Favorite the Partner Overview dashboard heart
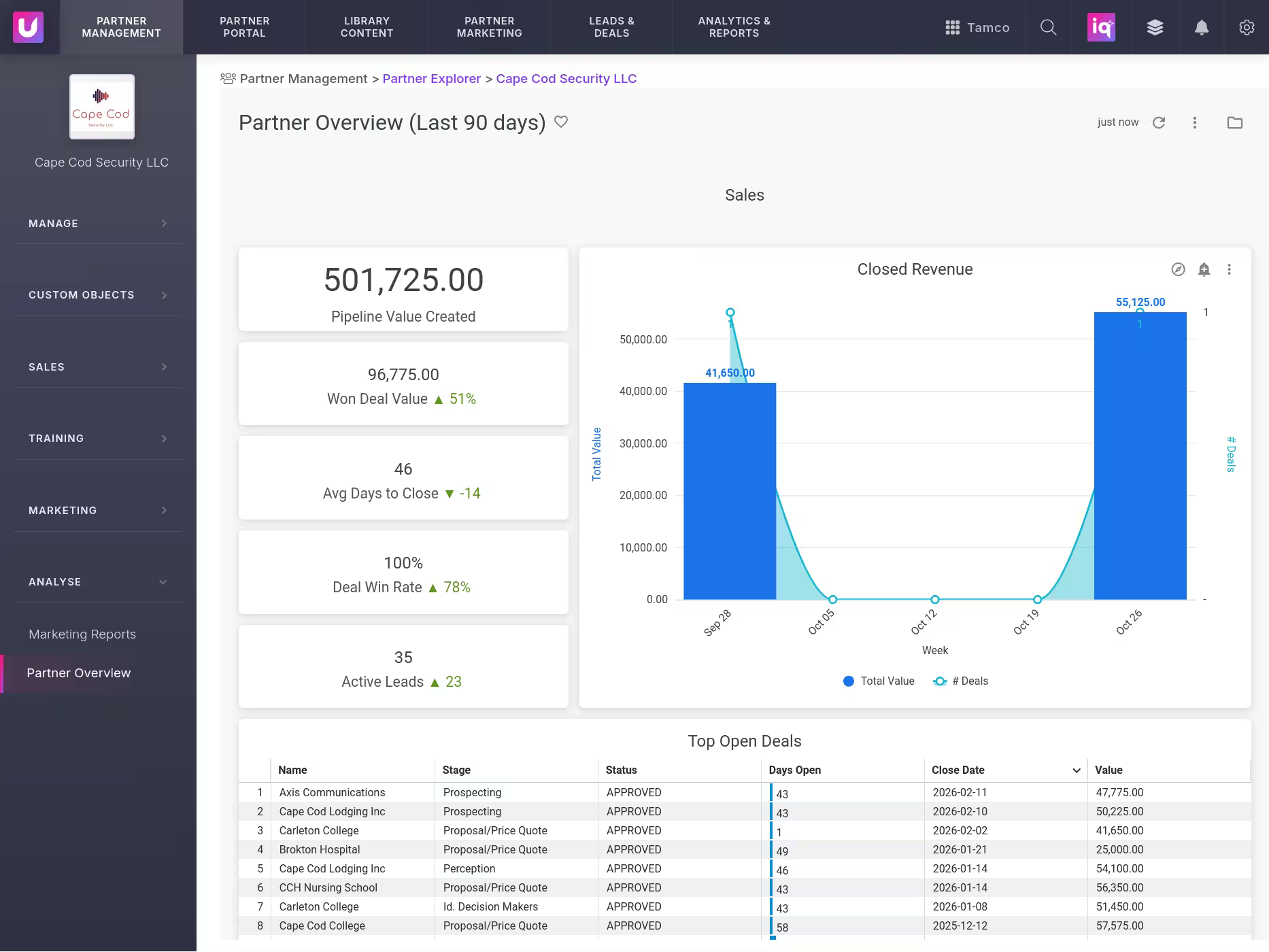 tap(561, 122)
